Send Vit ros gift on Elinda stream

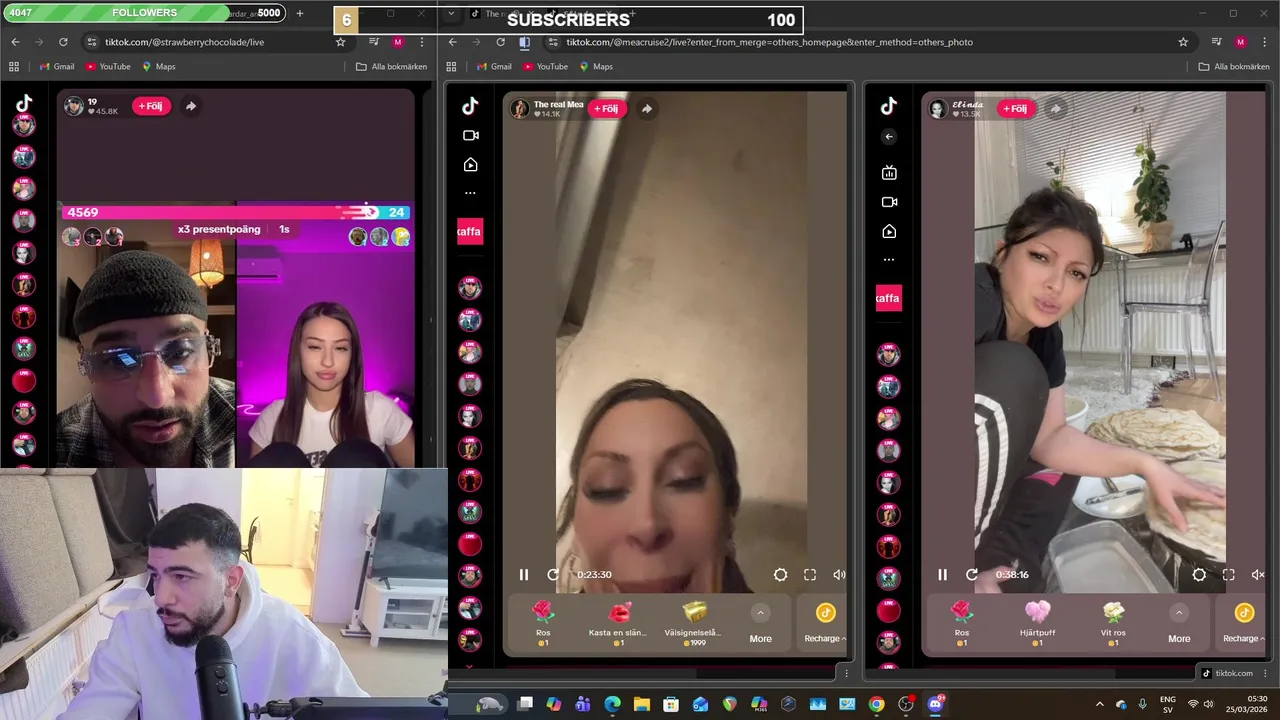point(1113,622)
